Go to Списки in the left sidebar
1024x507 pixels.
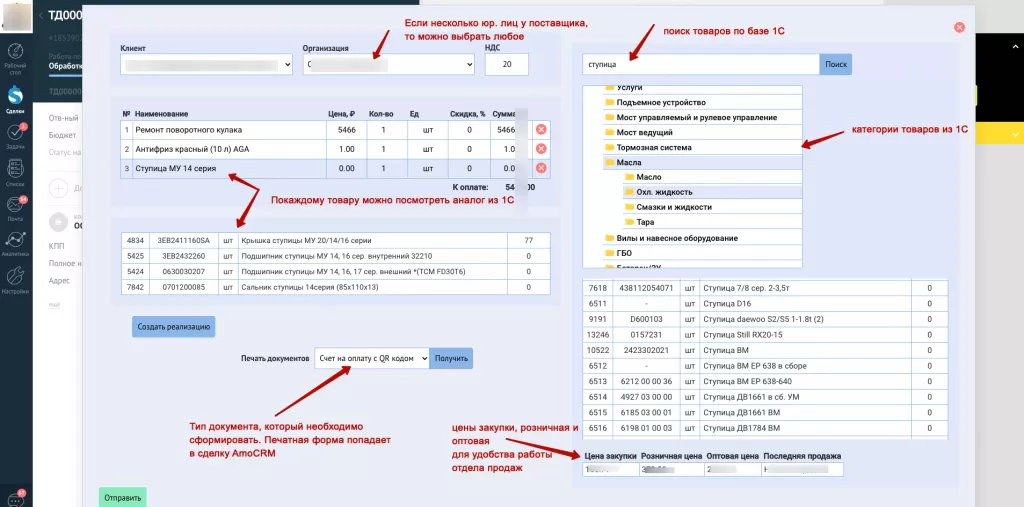click(15, 172)
